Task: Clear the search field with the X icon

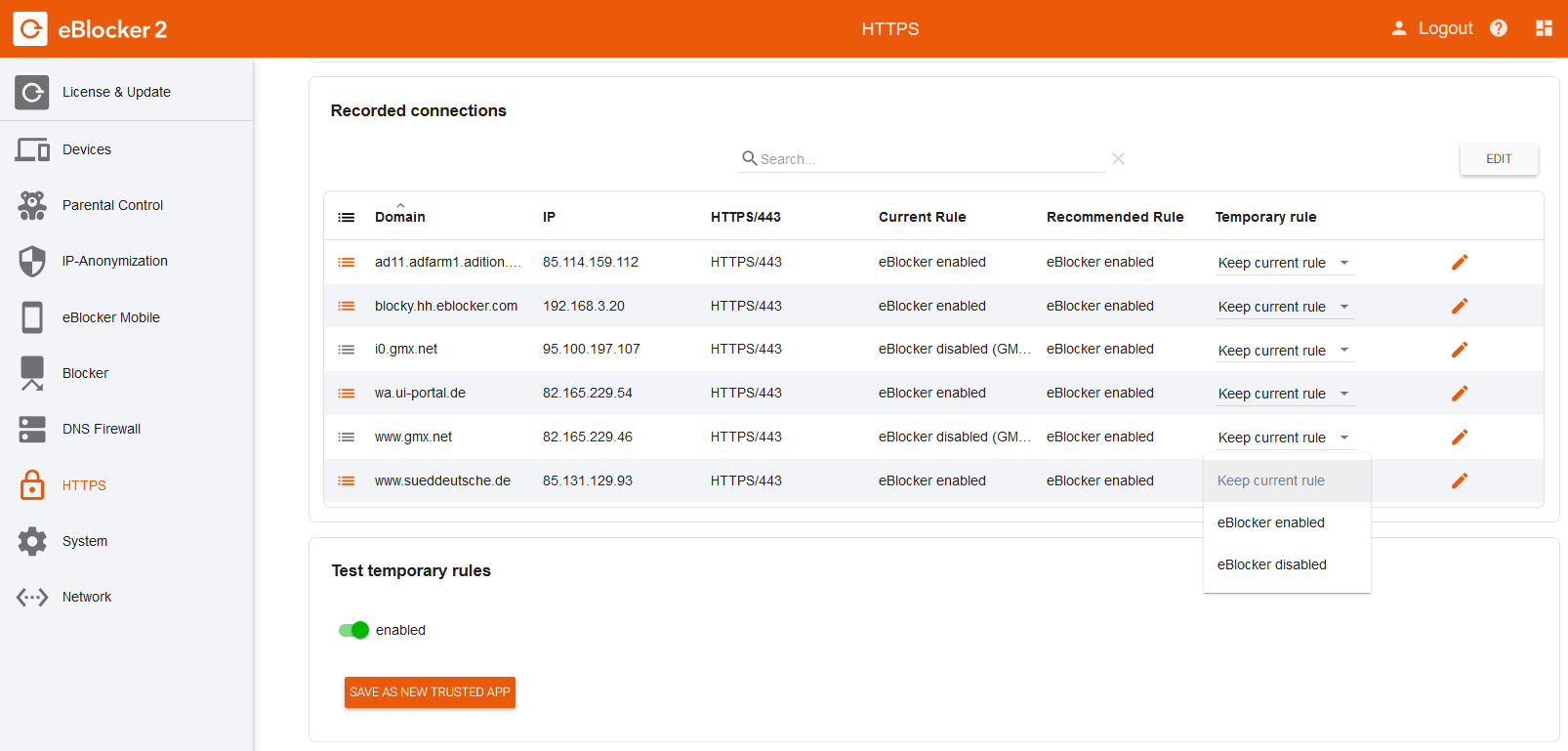Action: tap(1118, 158)
